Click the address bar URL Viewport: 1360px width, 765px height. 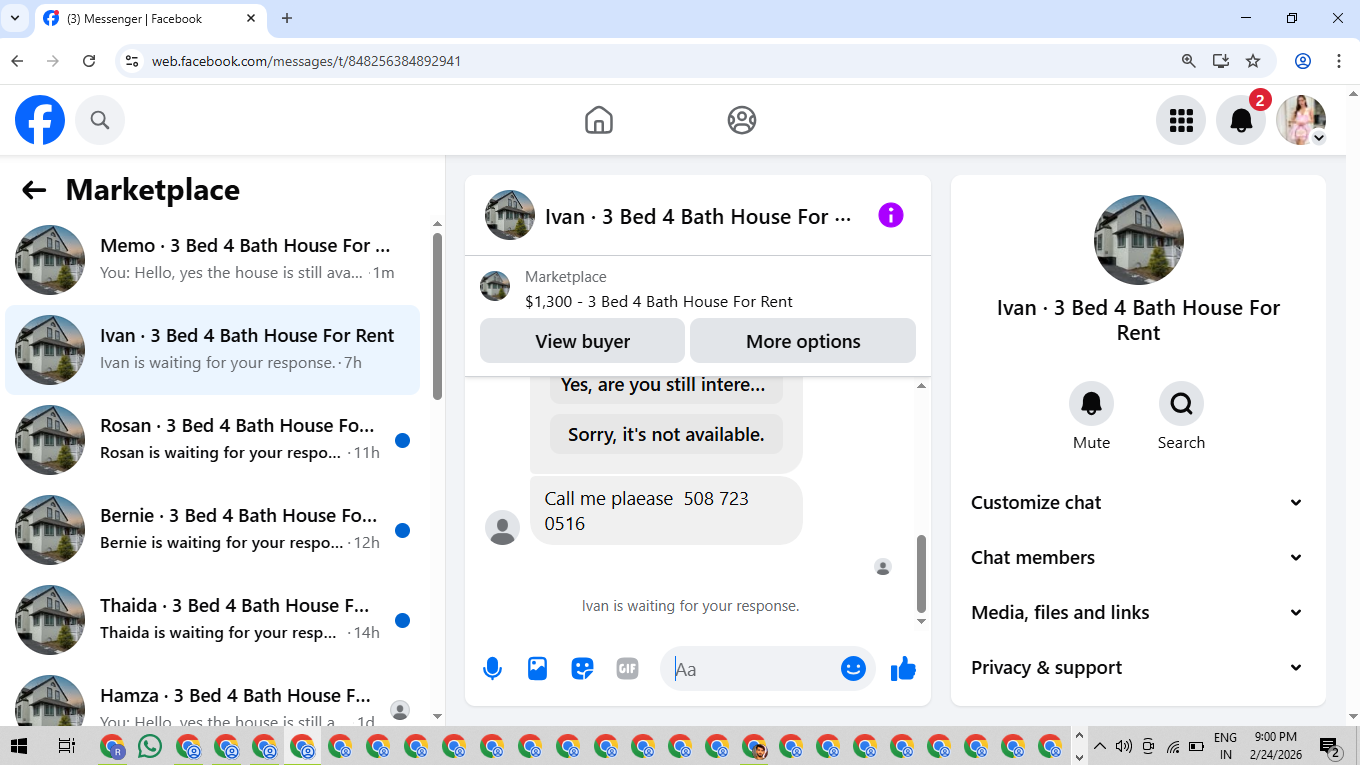coord(307,61)
